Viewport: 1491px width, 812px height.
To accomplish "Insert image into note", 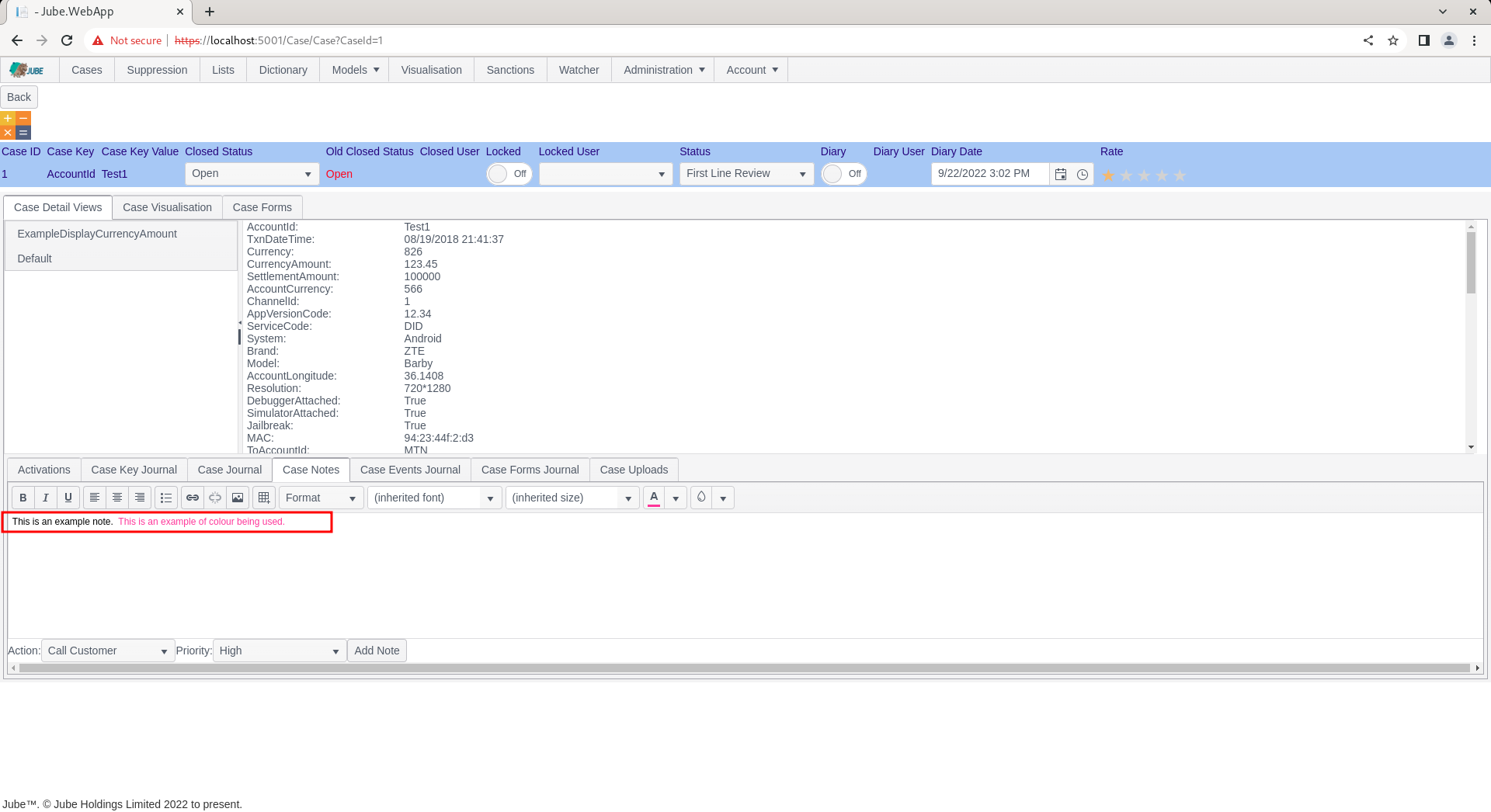I will [x=238, y=498].
